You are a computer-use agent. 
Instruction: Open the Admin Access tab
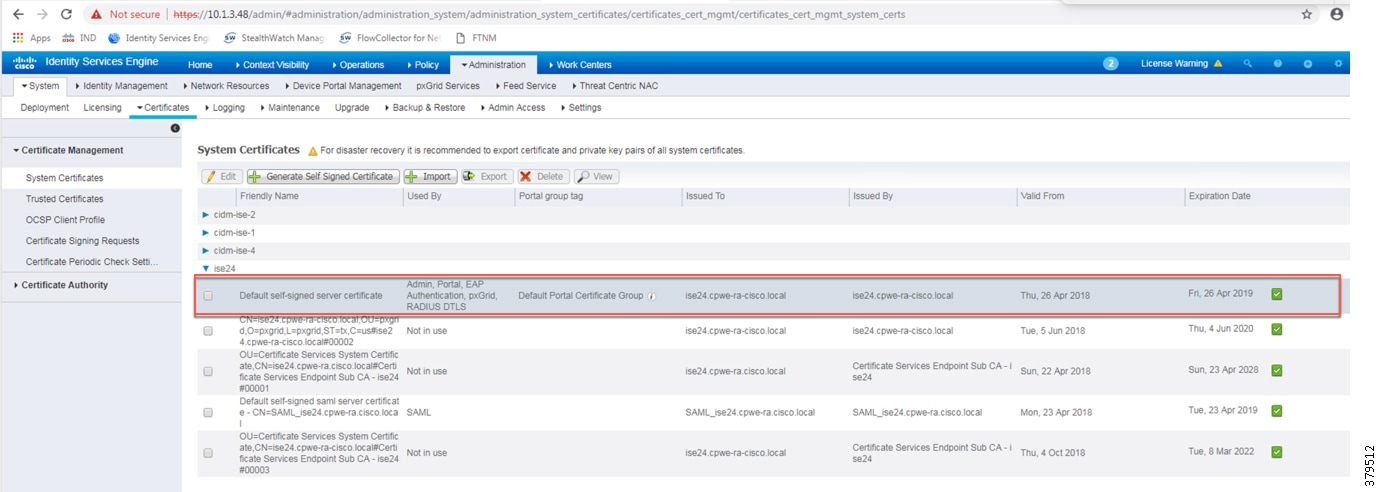click(512, 108)
